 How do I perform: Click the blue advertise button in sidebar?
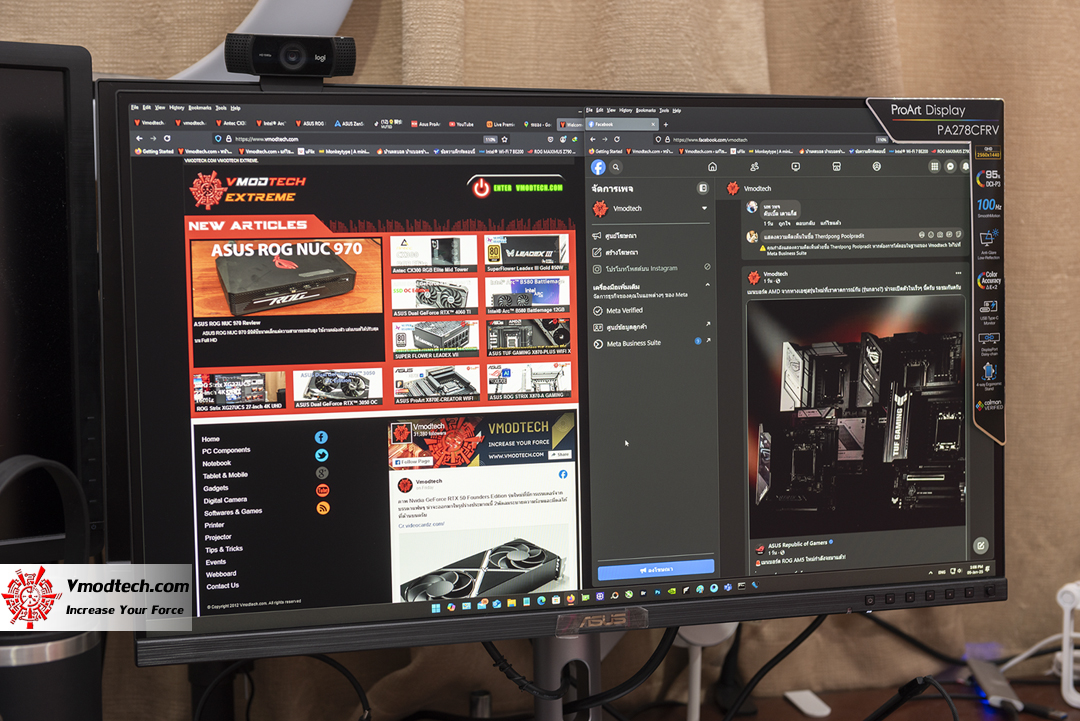pyautogui.click(x=655, y=570)
